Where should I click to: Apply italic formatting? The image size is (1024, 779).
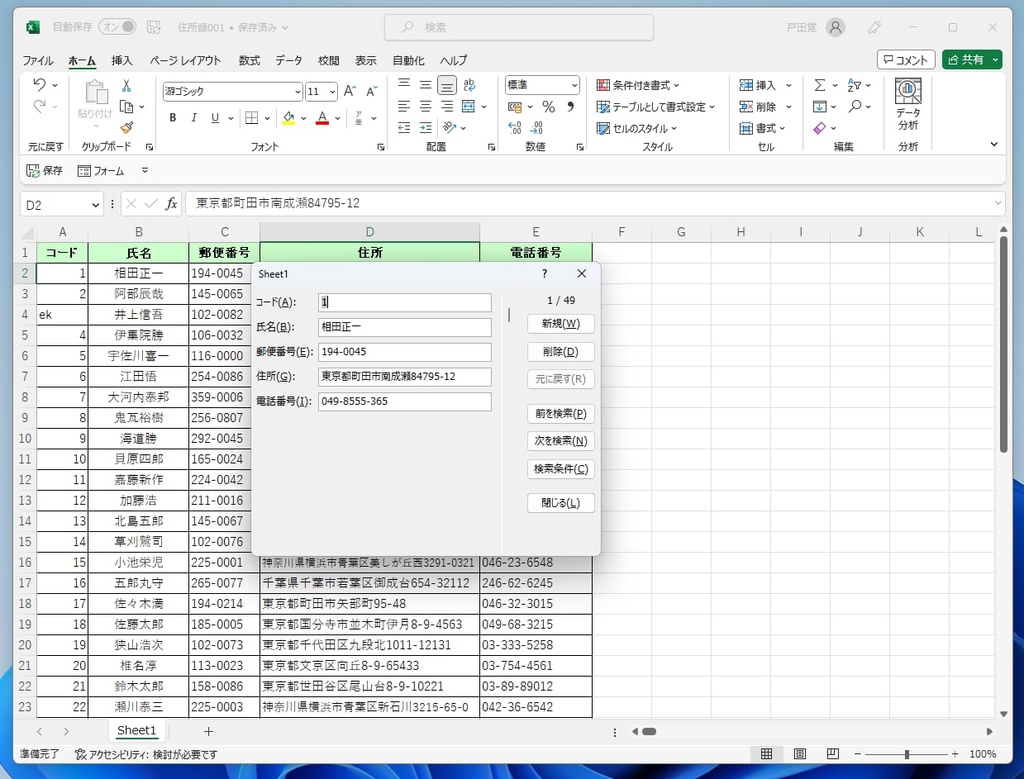click(193, 118)
